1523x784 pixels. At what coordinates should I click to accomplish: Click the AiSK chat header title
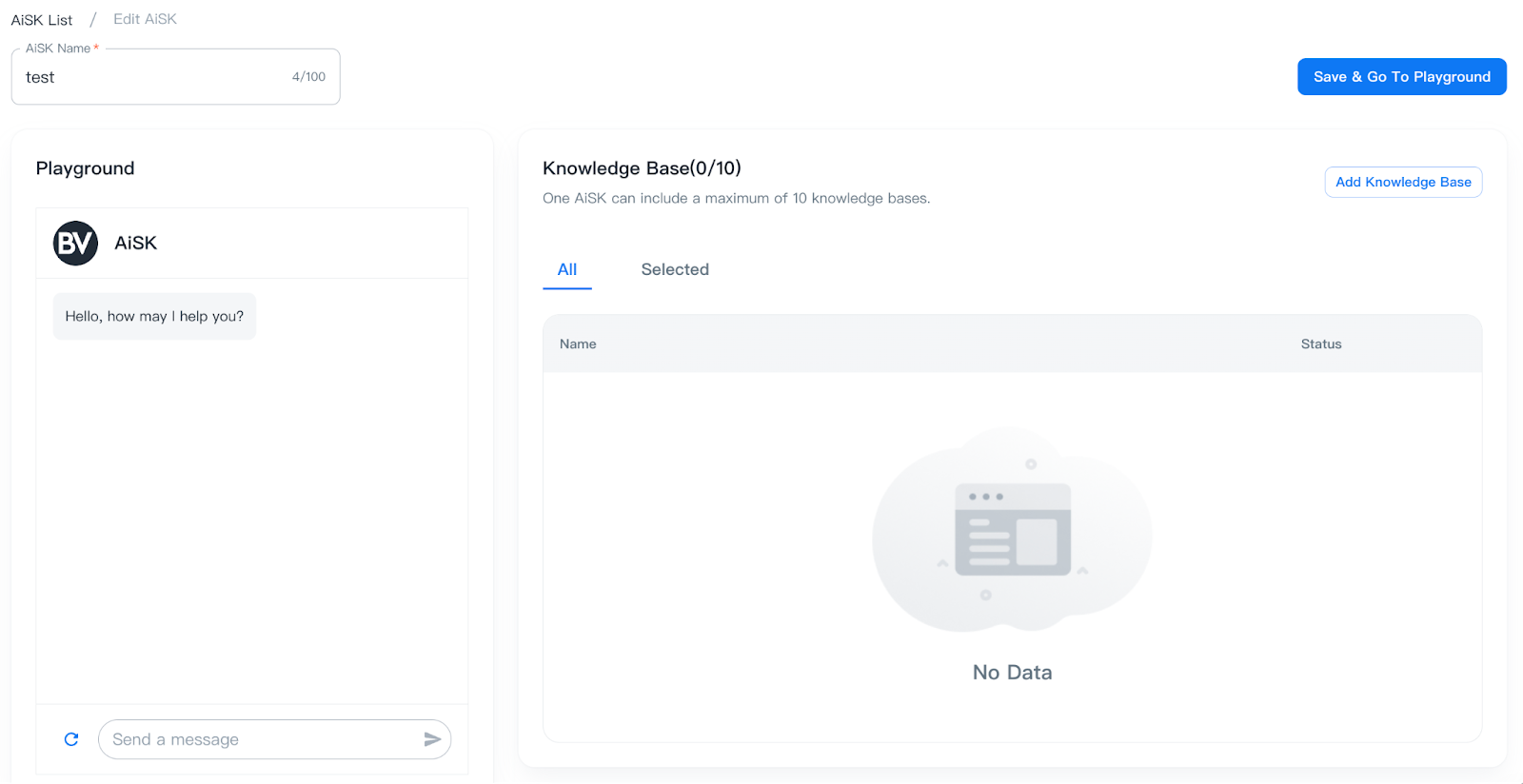click(x=136, y=244)
